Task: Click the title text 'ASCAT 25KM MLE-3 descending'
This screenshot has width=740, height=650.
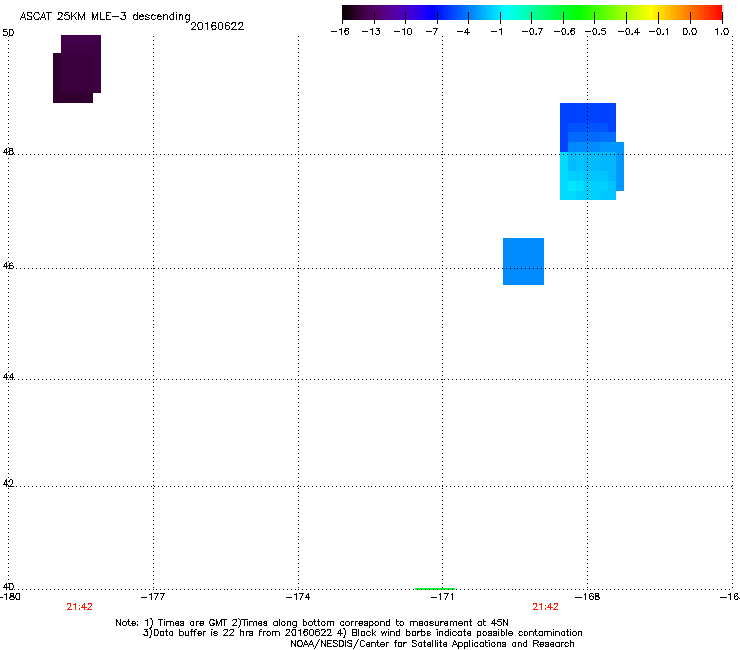Action: pos(105,16)
